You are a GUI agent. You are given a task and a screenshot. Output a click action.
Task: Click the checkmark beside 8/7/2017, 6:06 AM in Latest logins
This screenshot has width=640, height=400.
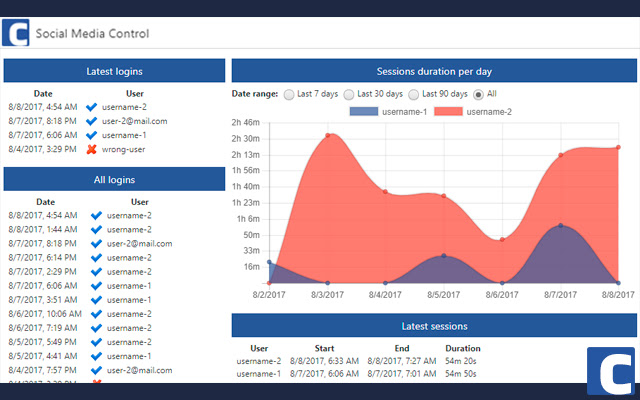[x=91, y=135]
